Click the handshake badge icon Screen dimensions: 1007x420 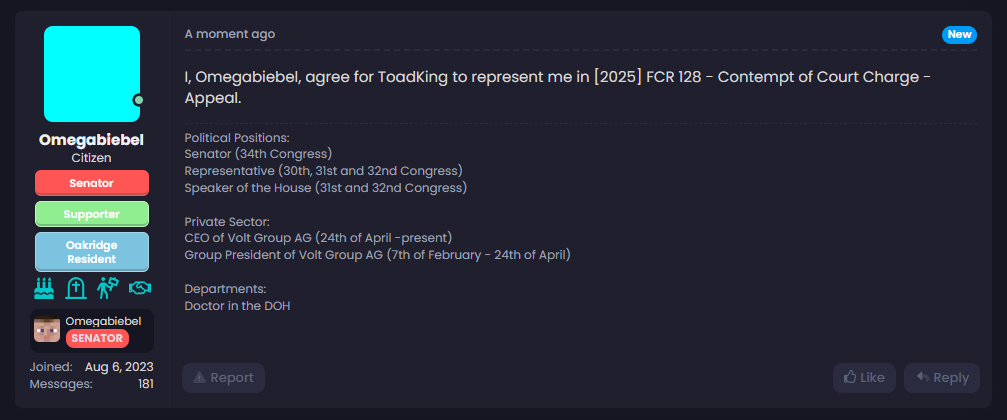(139, 289)
